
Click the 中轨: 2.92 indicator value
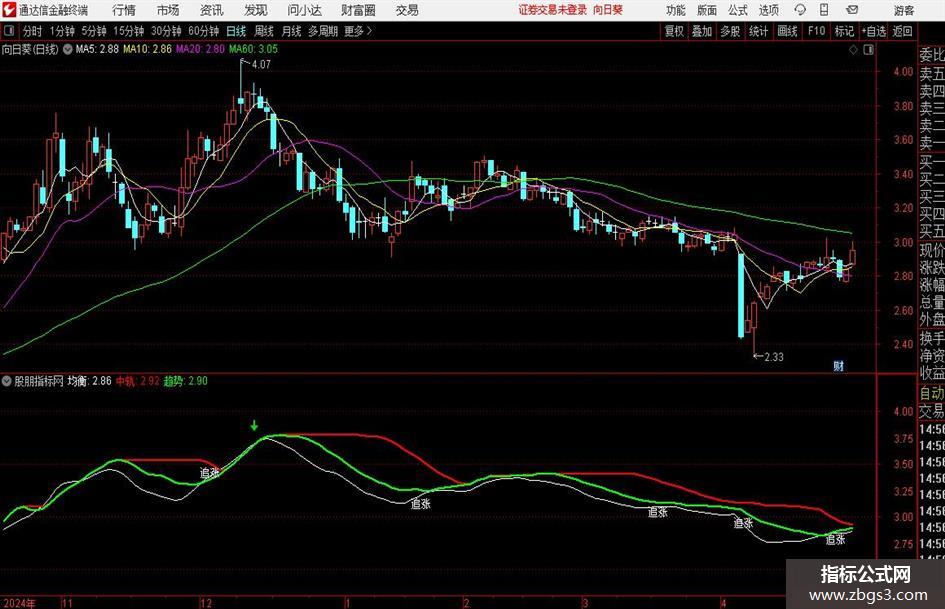click(137, 381)
